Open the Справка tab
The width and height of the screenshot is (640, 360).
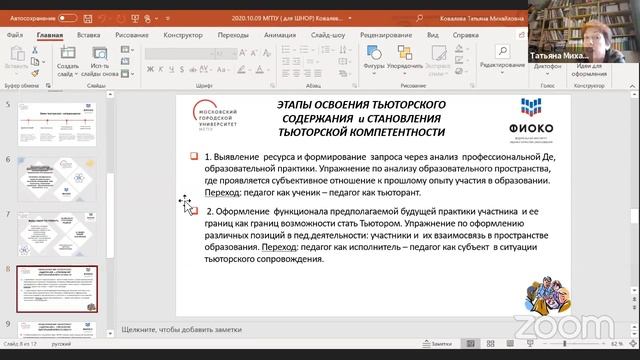click(x=465, y=35)
